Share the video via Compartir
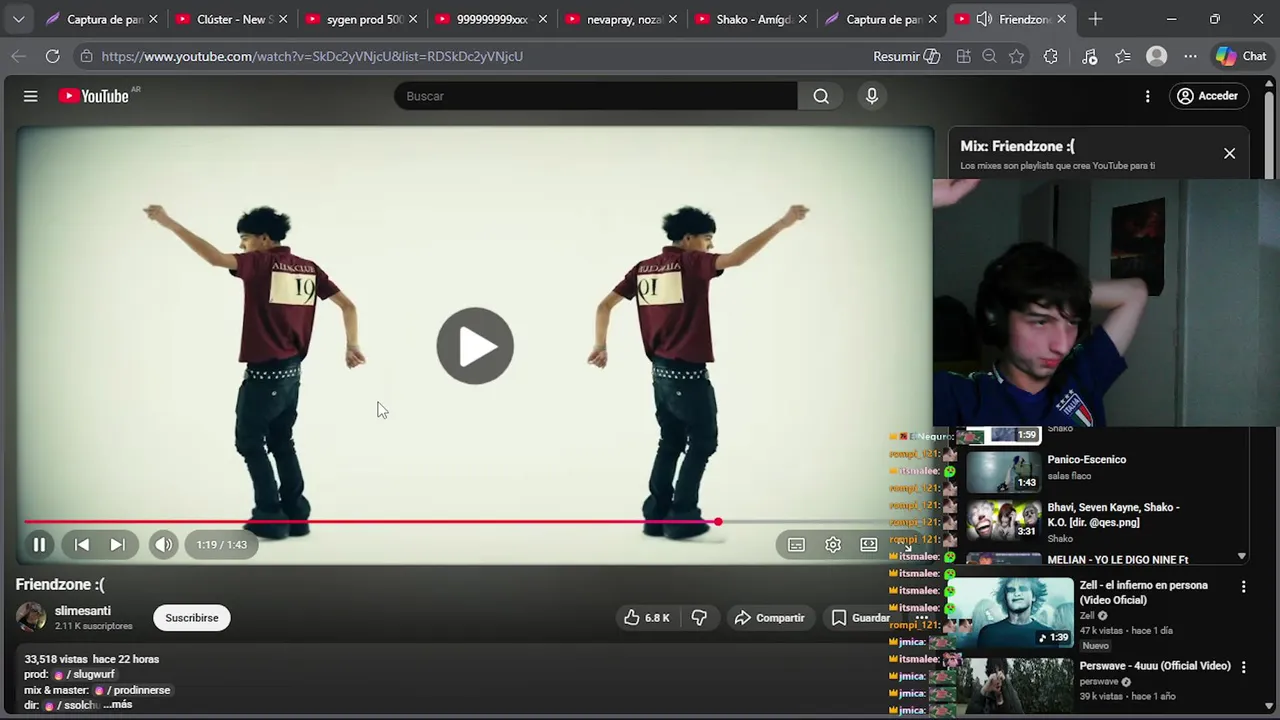Screen dimensions: 1280x720 (769, 618)
